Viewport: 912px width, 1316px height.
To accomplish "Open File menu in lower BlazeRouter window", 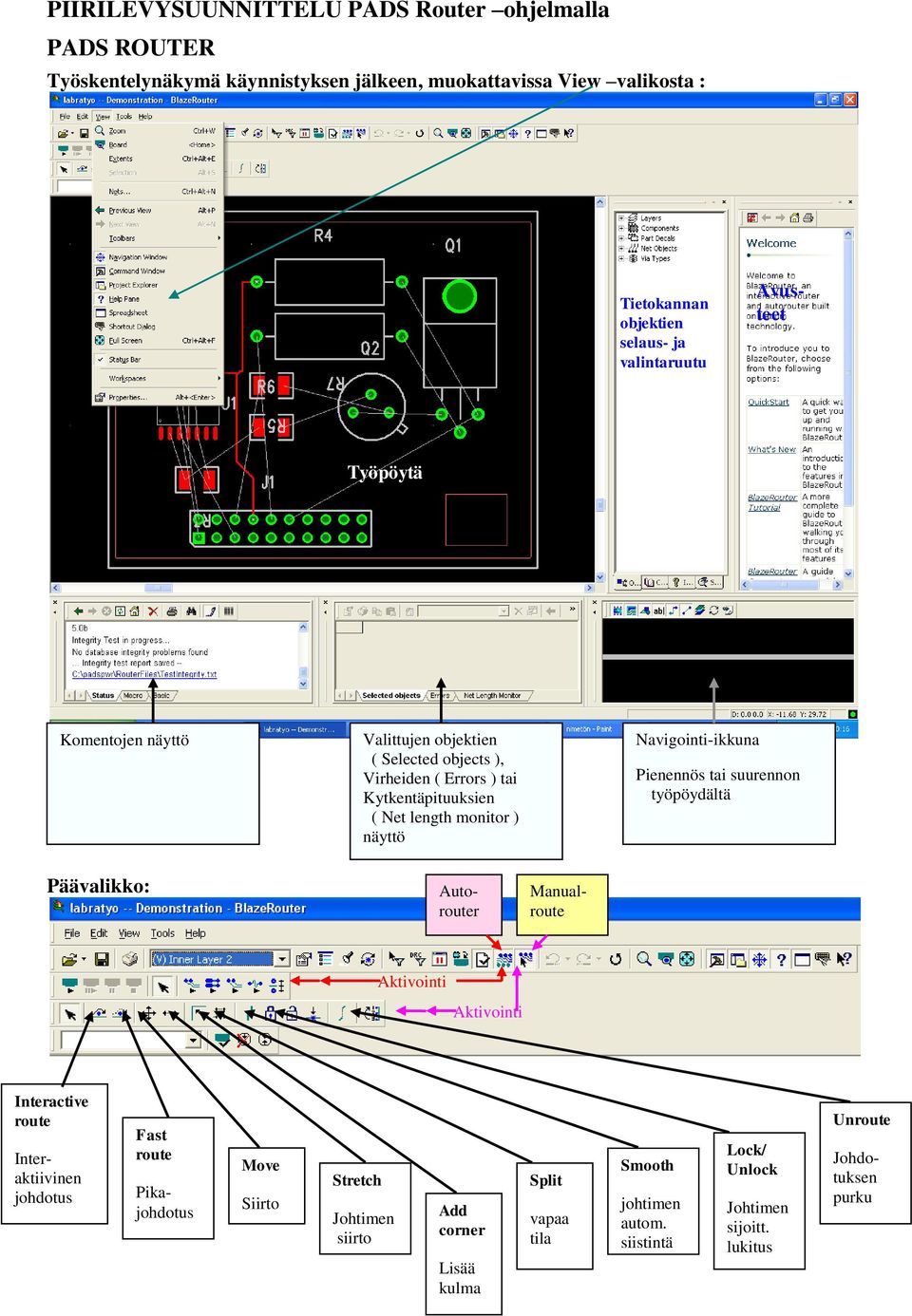I will [x=72, y=933].
